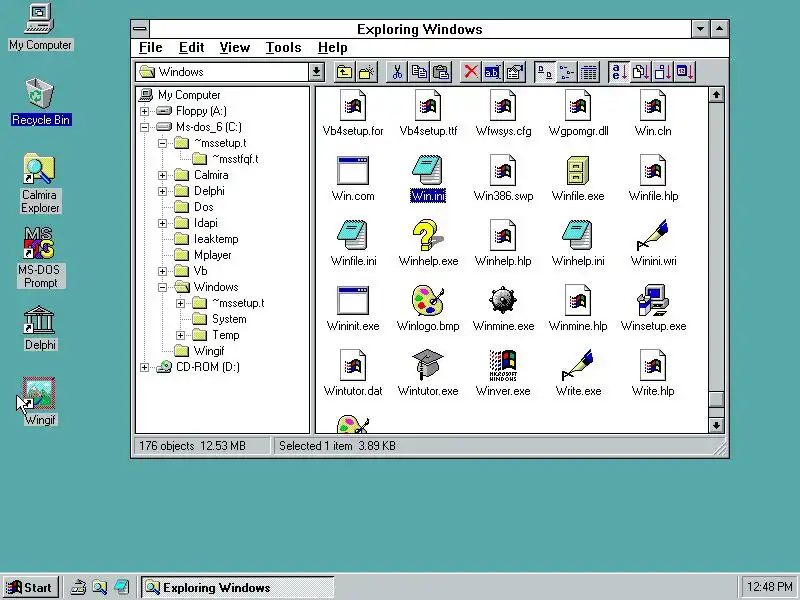Open the Help menu
This screenshot has height=600, width=800.
coord(333,47)
